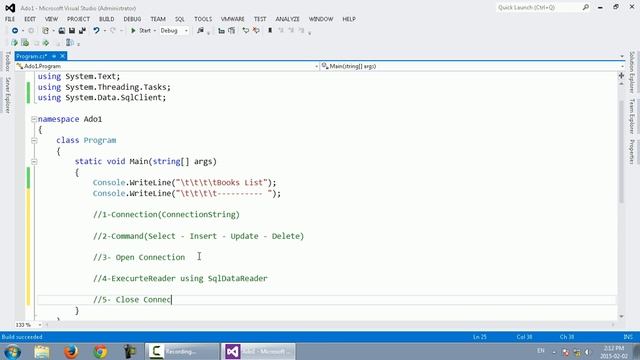Open the Firefox taskbar icon

pos(71,351)
